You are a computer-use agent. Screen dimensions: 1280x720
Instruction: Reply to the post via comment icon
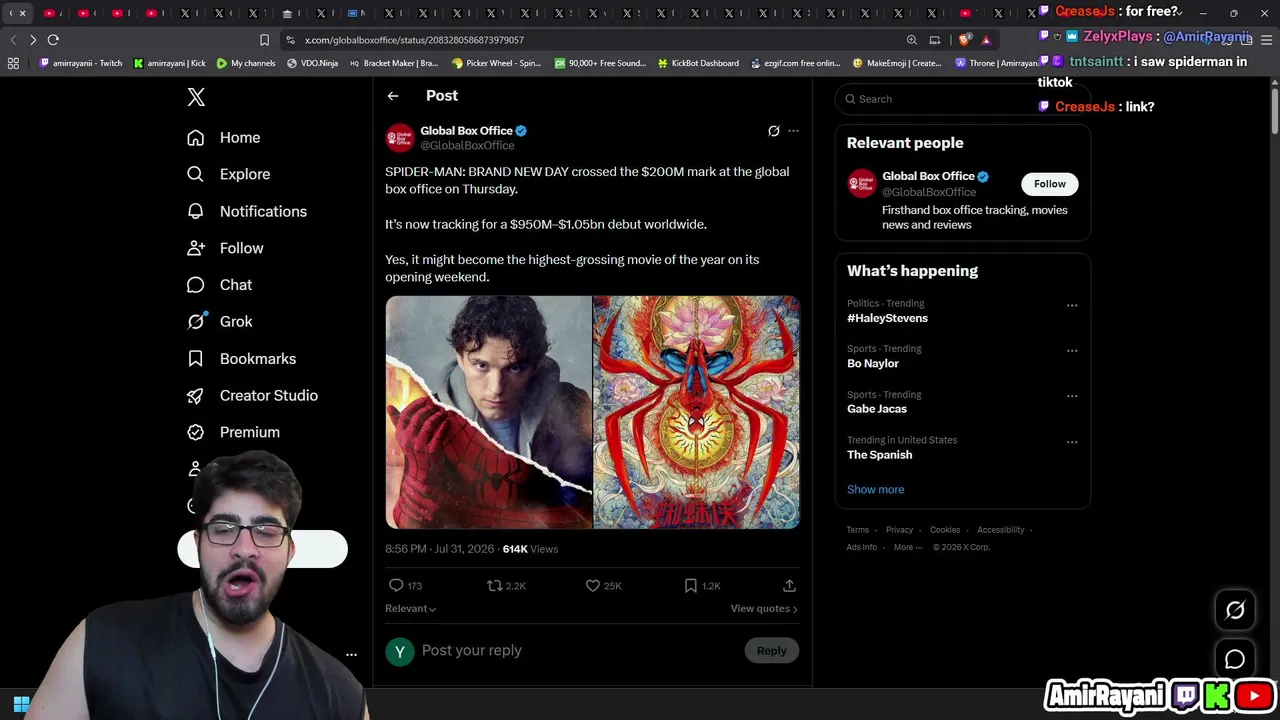(x=405, y=586)
